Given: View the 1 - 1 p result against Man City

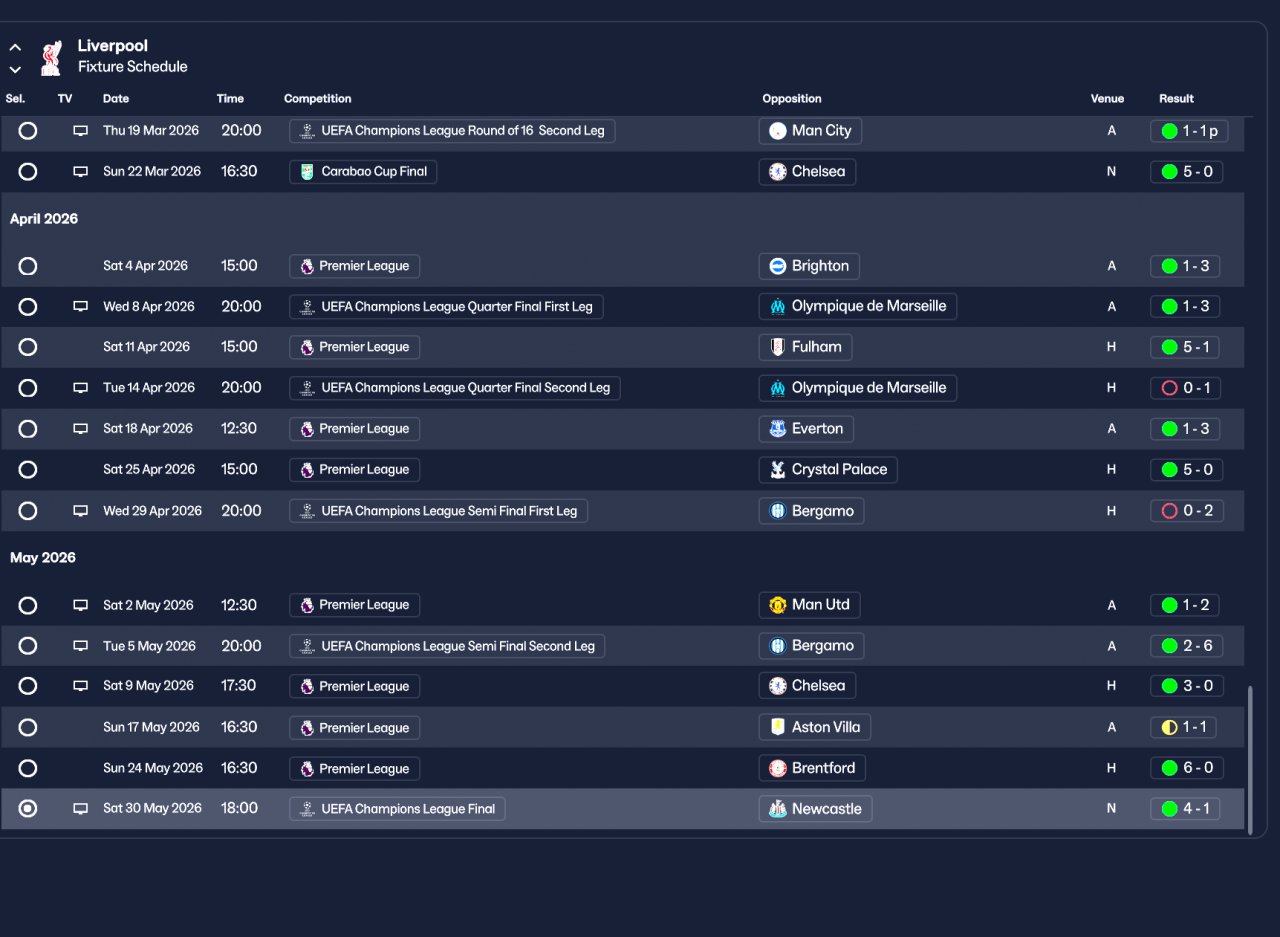Looking at the screenshot, I should pyautogui.click(x=1189, y=131).
